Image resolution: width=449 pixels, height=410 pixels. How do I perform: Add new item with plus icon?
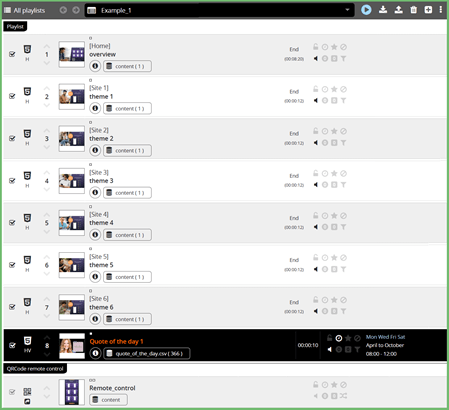point(428,10)
